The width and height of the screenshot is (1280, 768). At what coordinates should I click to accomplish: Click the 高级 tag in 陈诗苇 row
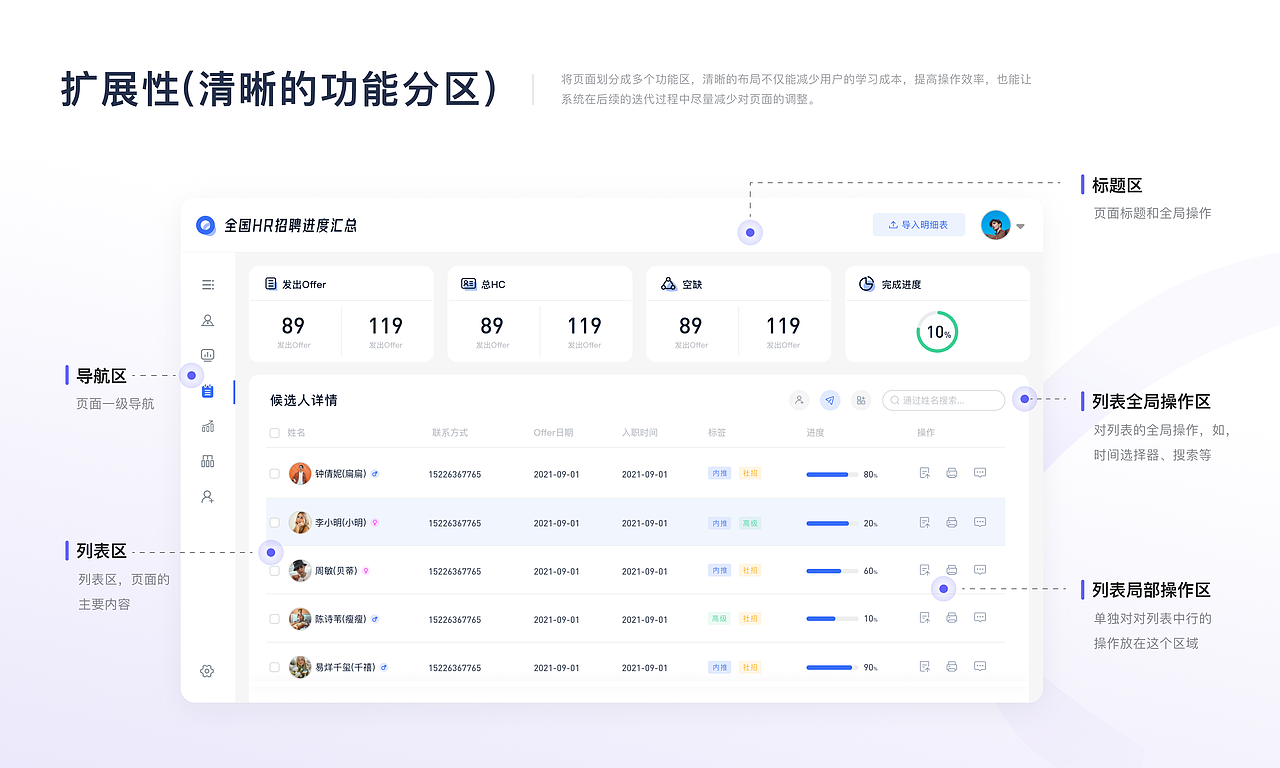[720, 619]
